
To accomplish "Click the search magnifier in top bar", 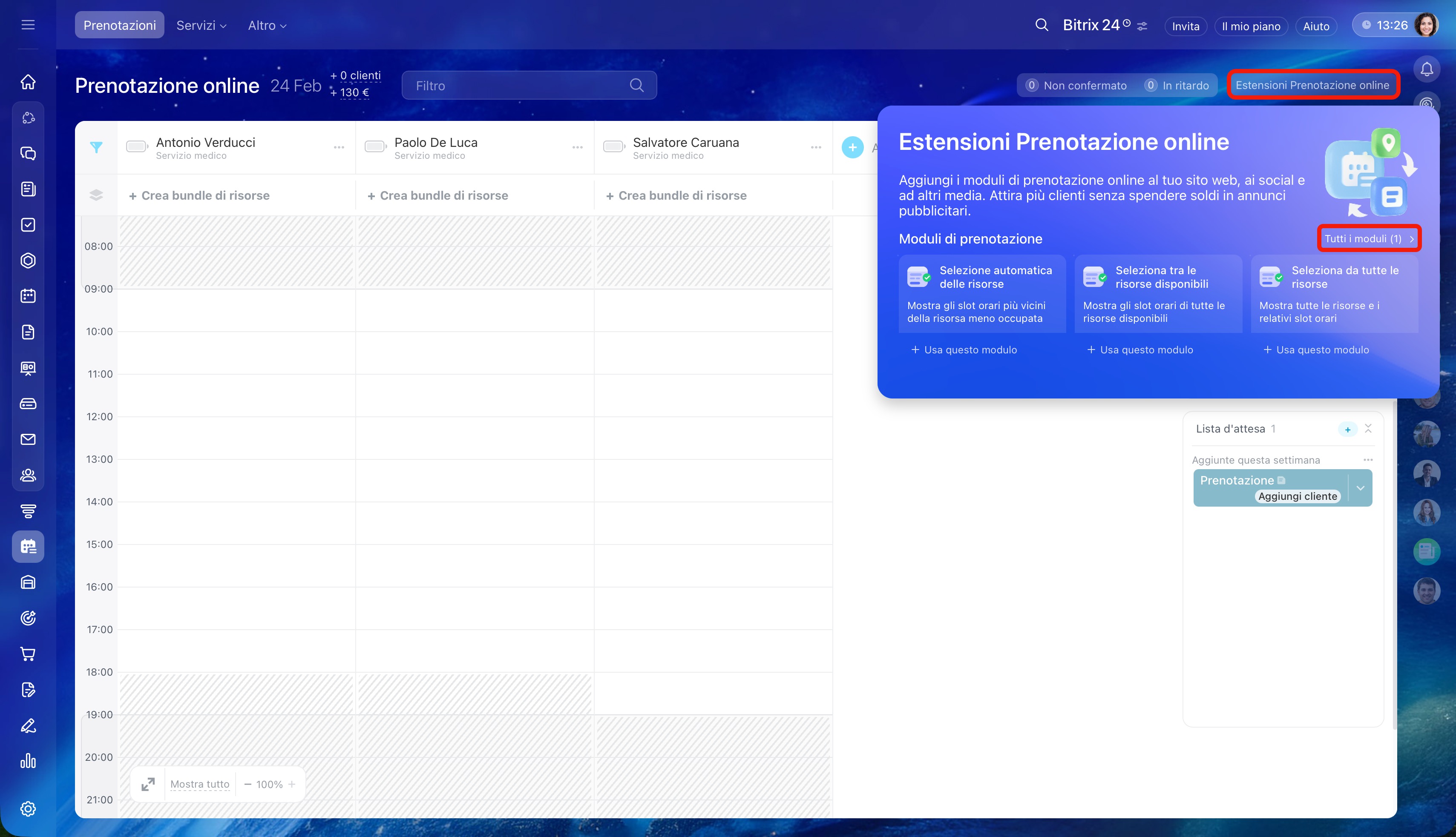I will (x=1042, y=25).
